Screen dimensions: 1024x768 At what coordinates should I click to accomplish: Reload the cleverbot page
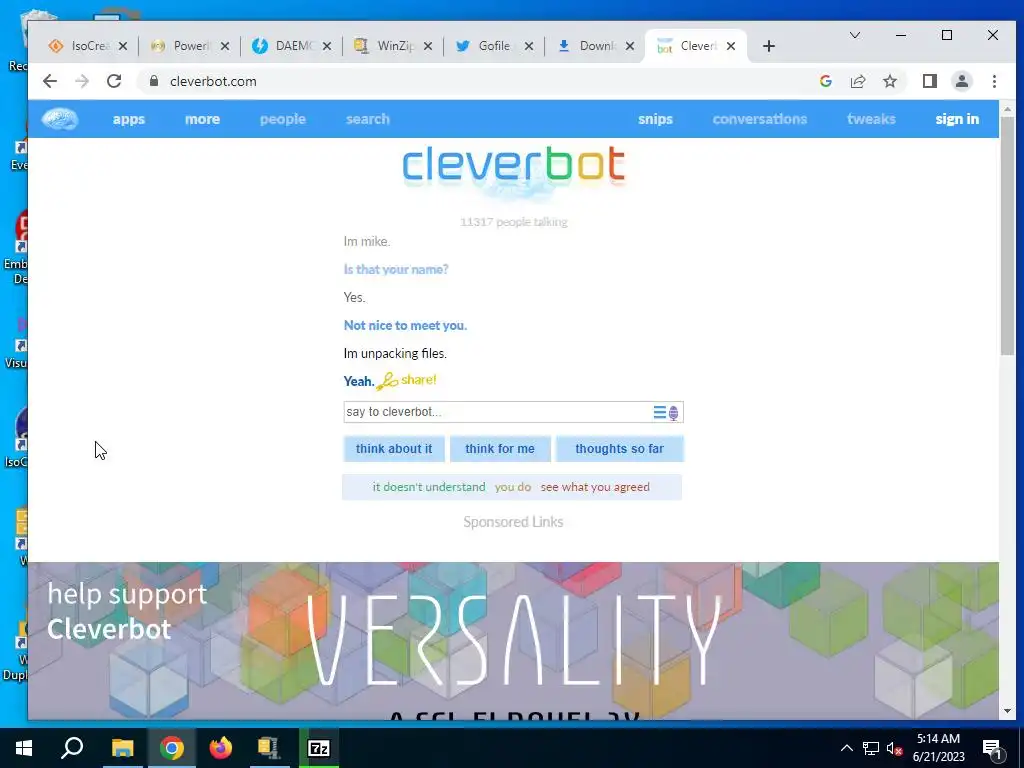[x=114, y=81]
